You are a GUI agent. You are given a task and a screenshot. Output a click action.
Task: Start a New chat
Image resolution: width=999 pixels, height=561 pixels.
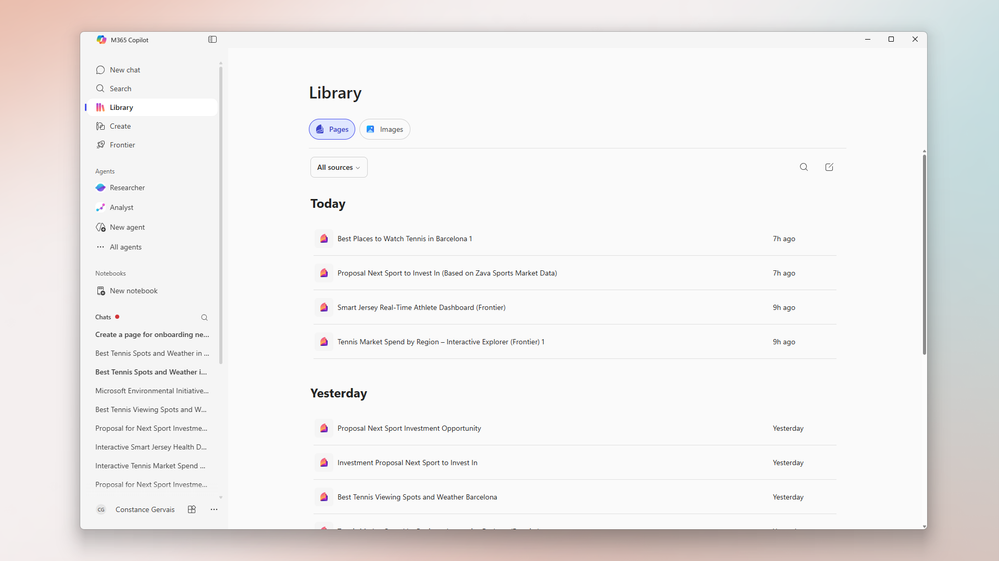point(152,70)
